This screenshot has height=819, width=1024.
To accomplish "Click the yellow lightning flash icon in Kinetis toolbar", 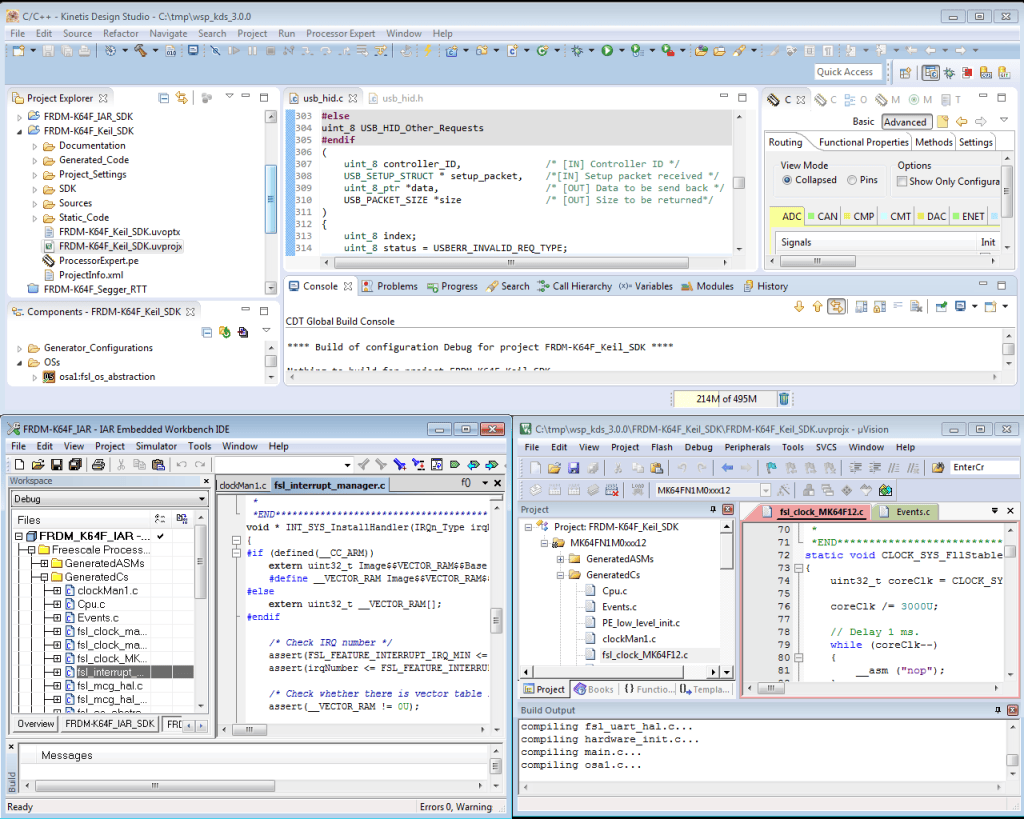I will 428,50.
